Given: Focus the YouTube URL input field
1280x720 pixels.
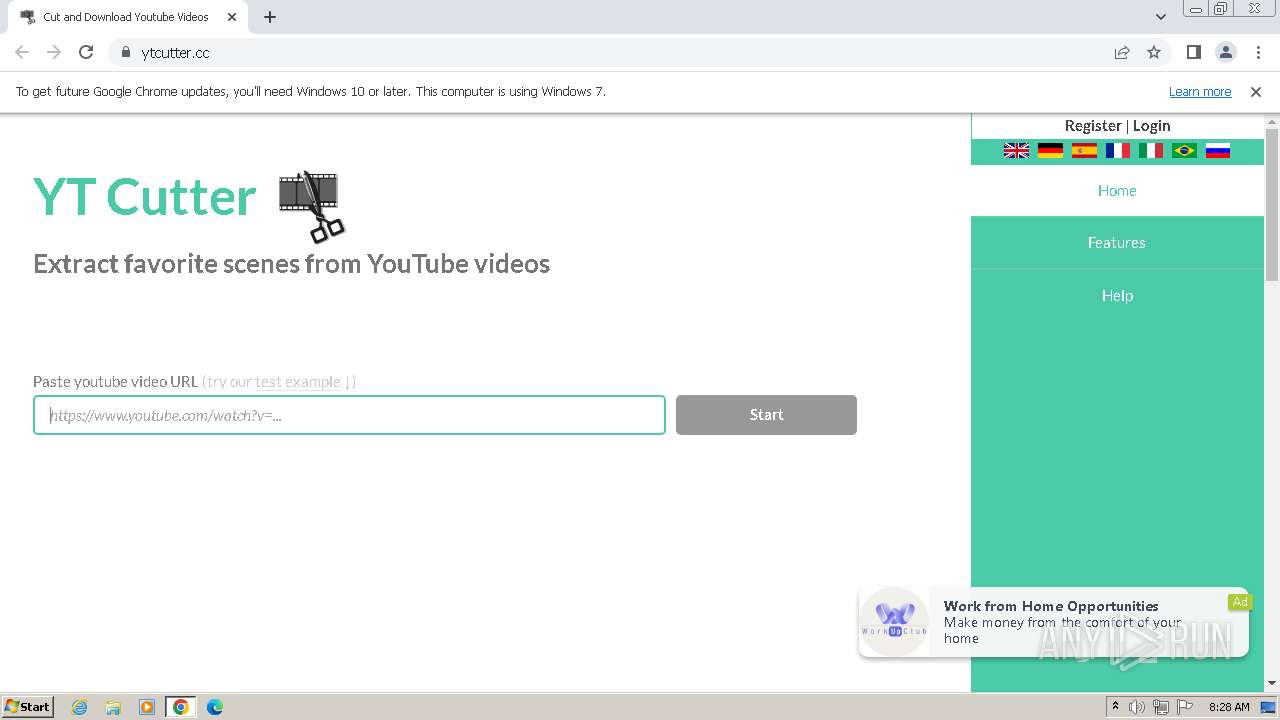Looking at the screenshot, I should (349, 415).
